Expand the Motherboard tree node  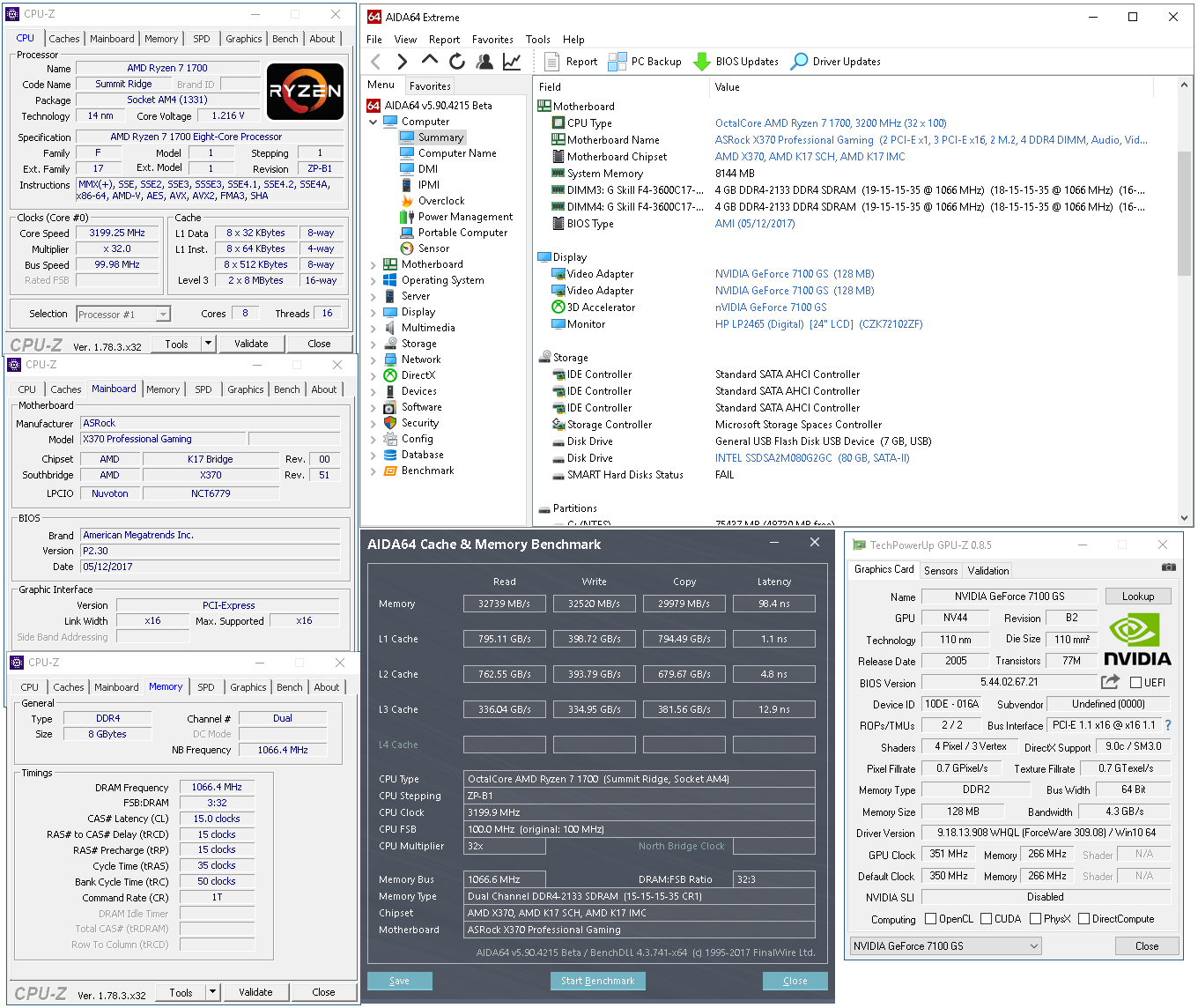(373, 264)
